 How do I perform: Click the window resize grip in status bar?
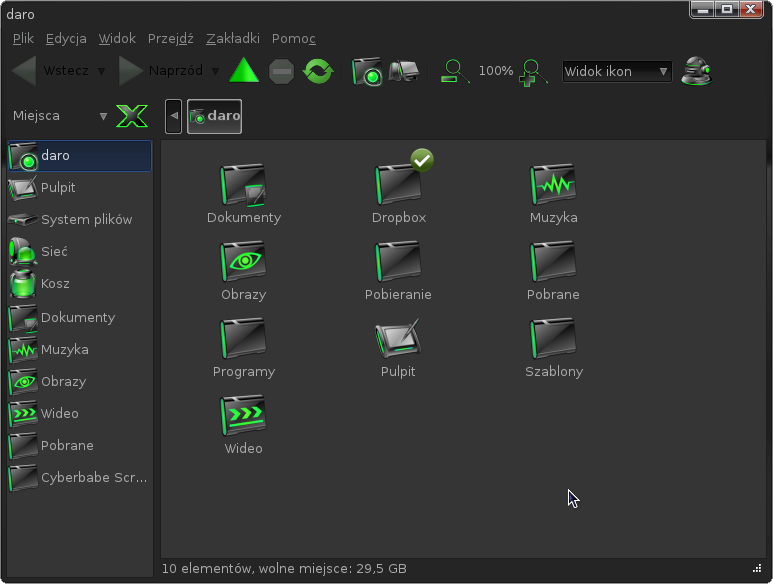(x=757, y=569)
